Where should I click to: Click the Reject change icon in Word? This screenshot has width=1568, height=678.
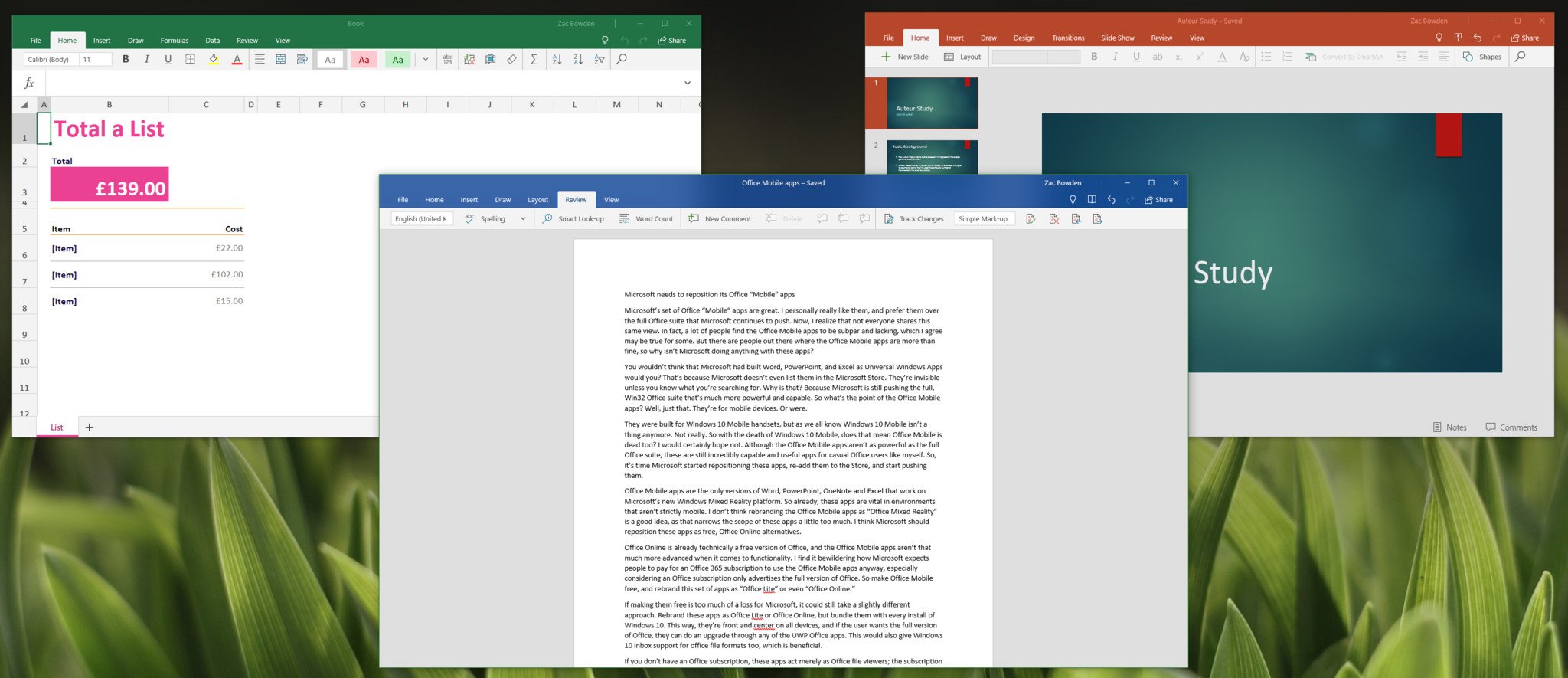point(1053,219)
